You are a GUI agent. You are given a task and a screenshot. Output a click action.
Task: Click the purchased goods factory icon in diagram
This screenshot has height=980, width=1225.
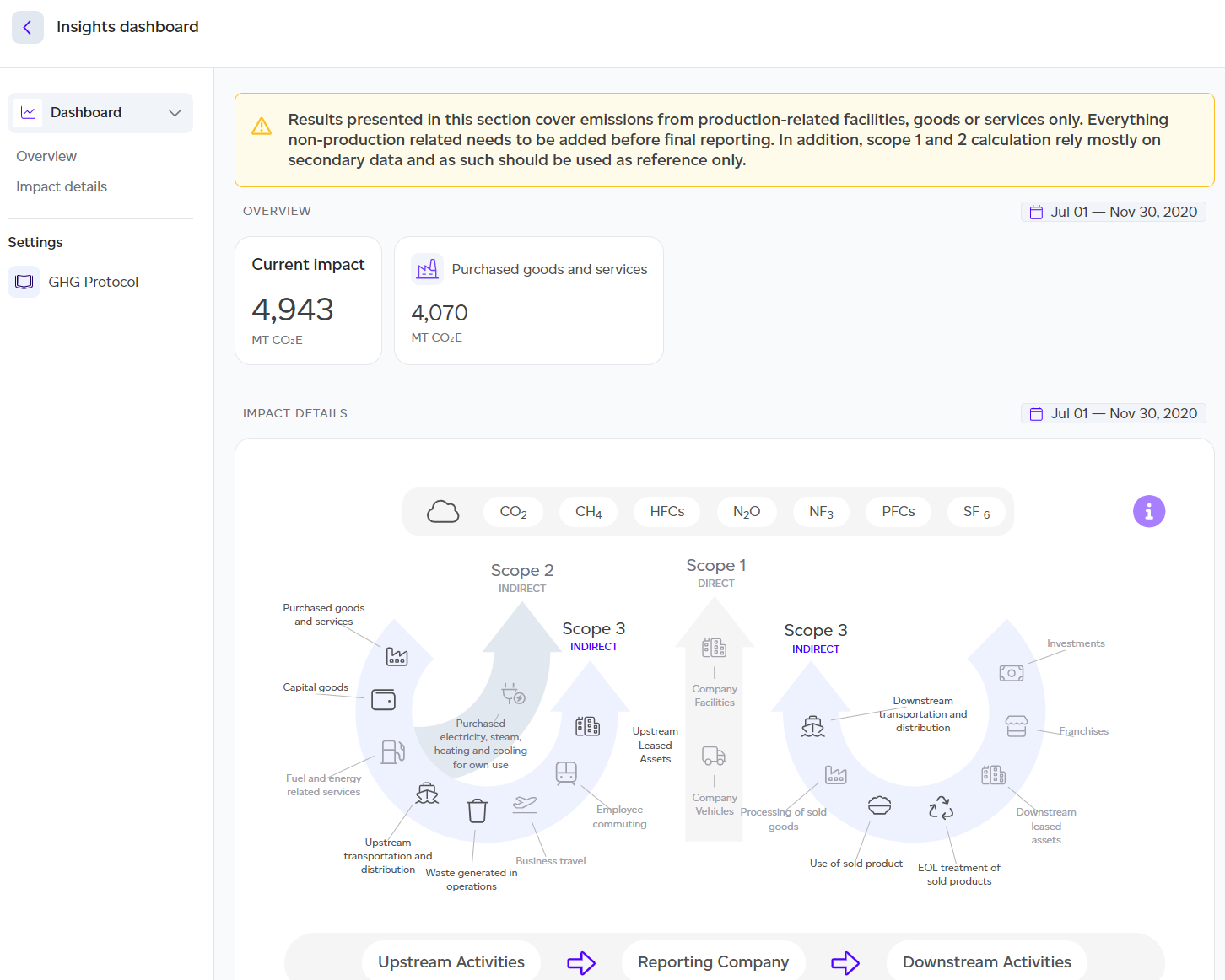tap(397, 656)
